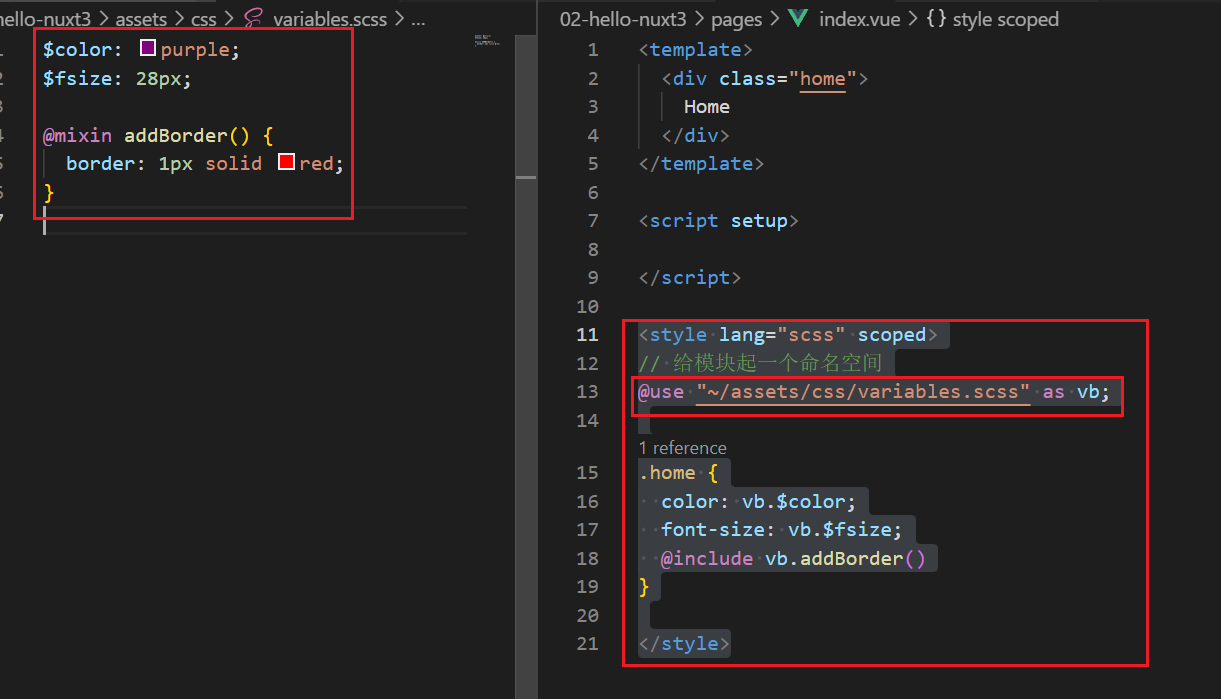Image resolution: width=1221 pixels, height=699 pixels.
Task: Click "@mixin" keyword in variables.scss
Action: click(78, 135)
